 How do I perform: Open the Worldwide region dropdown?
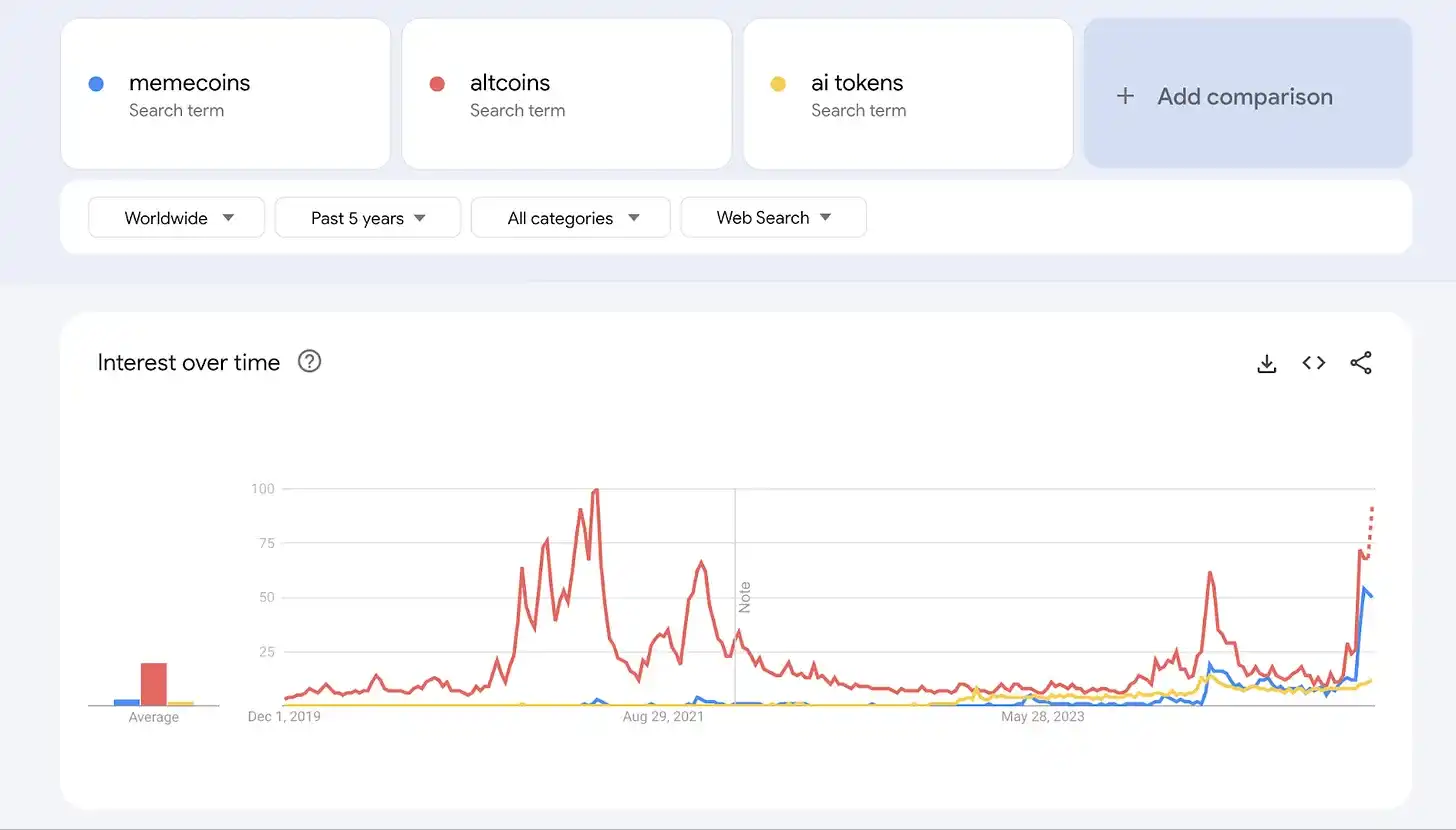pyautogui.click(x=177, y=218)
